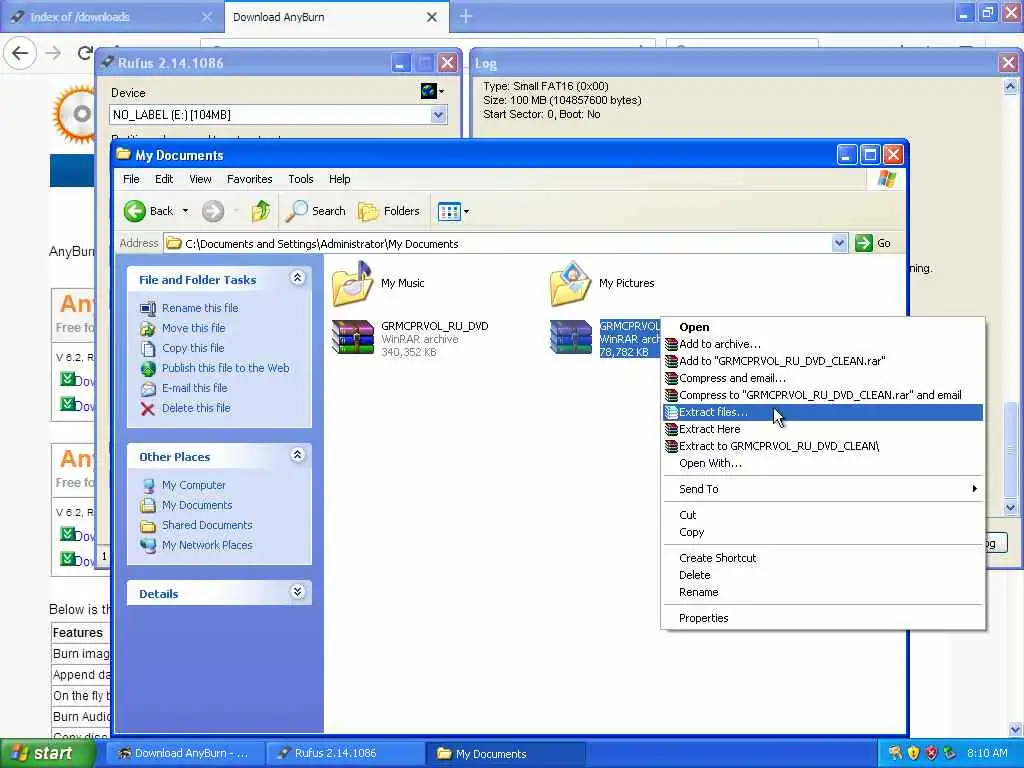Click Rename this file link
Image resolution: width=1024 pixels, height=768 pixels.
(200, 308)
